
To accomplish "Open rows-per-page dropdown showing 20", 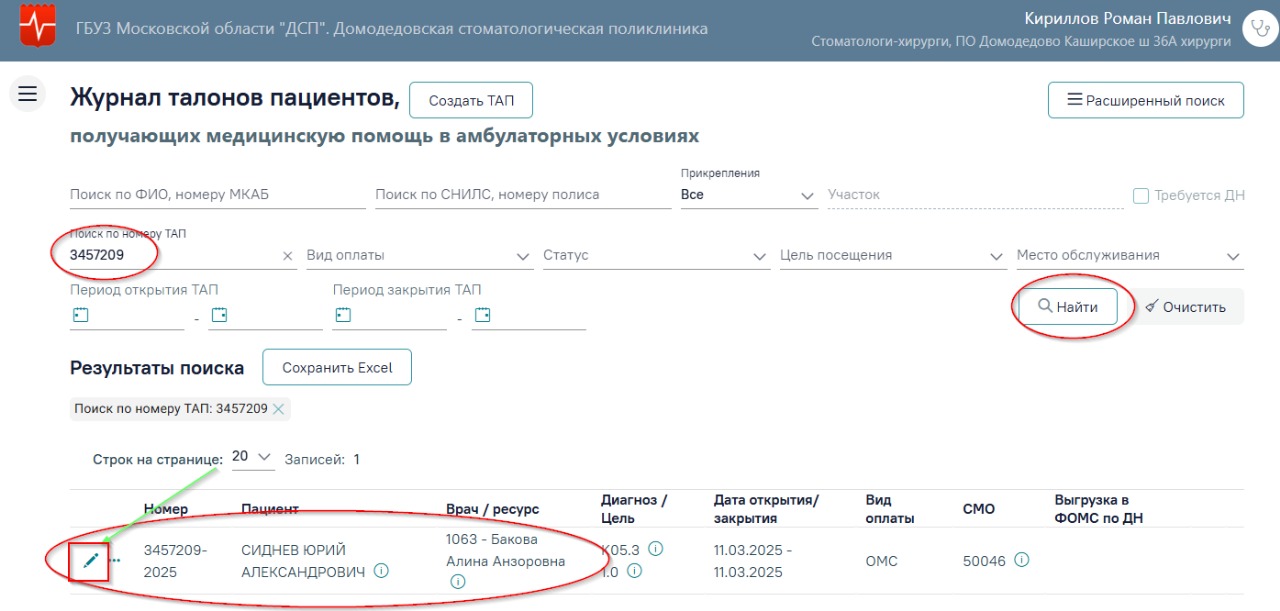I will point(252,457).
